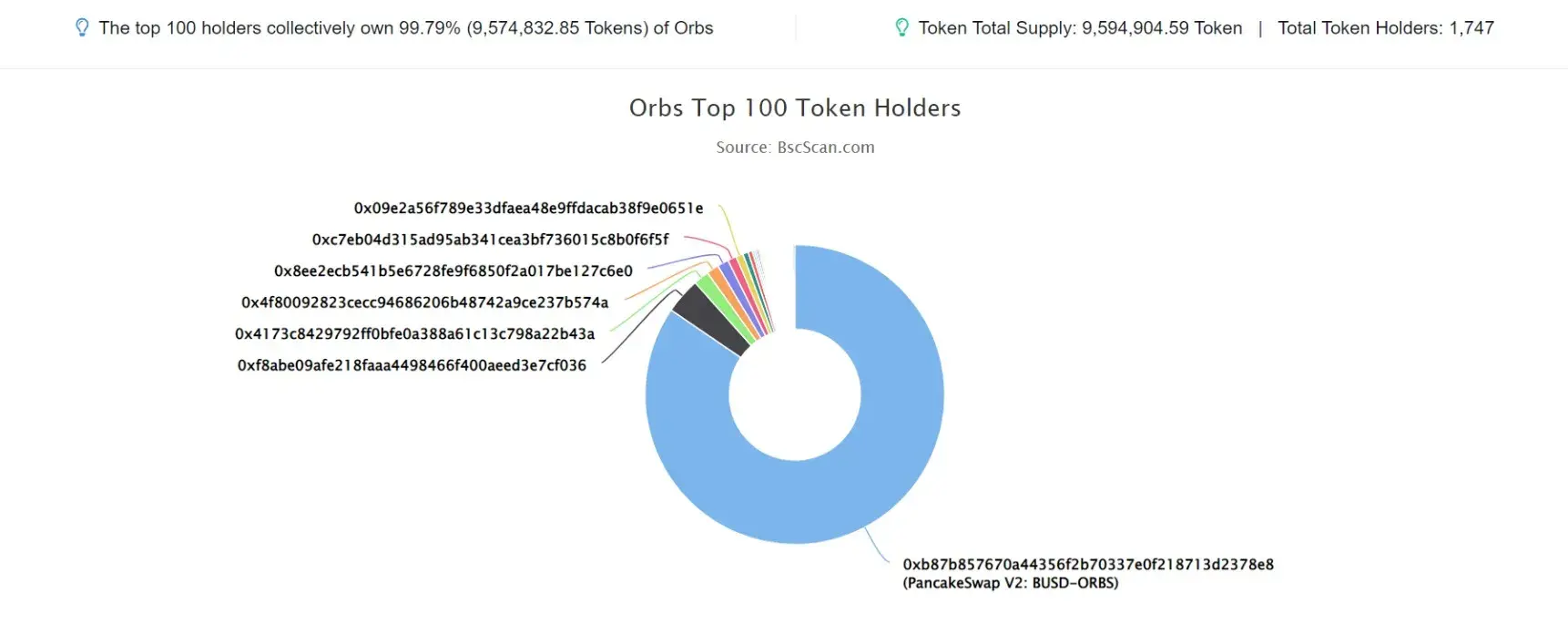Viewport: 1568px width, 634px height.
Task: Click the top 100 holders summary text
Action: pyautogui.click(x=406, y=28)
